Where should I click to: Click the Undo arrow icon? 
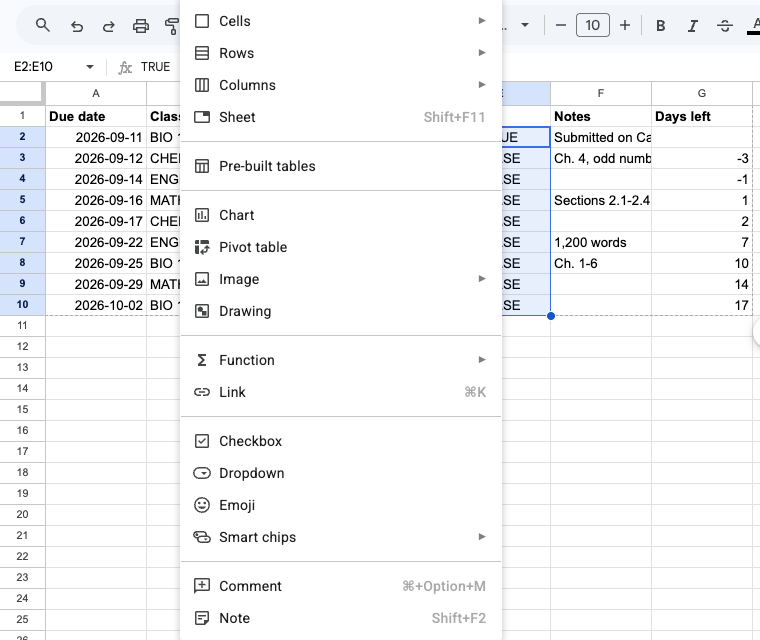click(77, 25)
